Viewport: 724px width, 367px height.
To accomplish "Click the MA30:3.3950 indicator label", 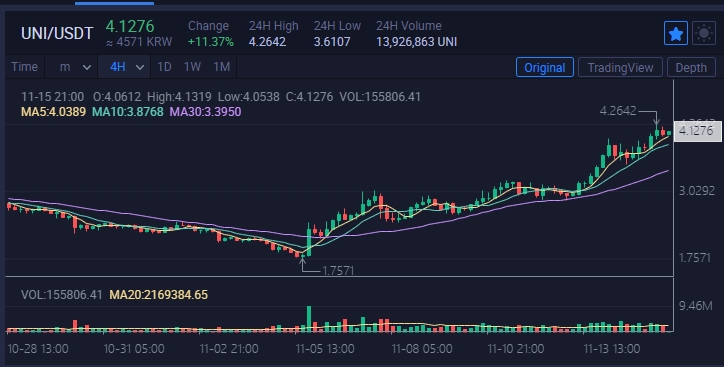I will [x=205, y=112].
